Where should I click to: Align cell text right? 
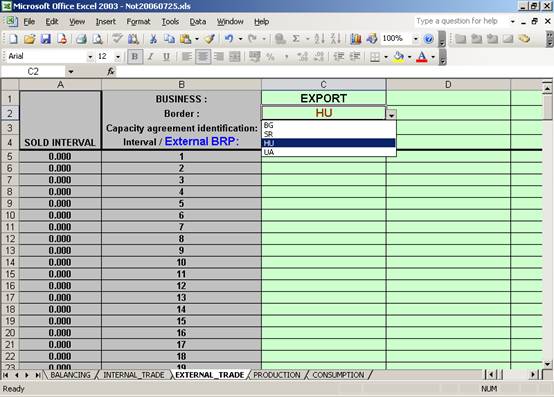219,57
